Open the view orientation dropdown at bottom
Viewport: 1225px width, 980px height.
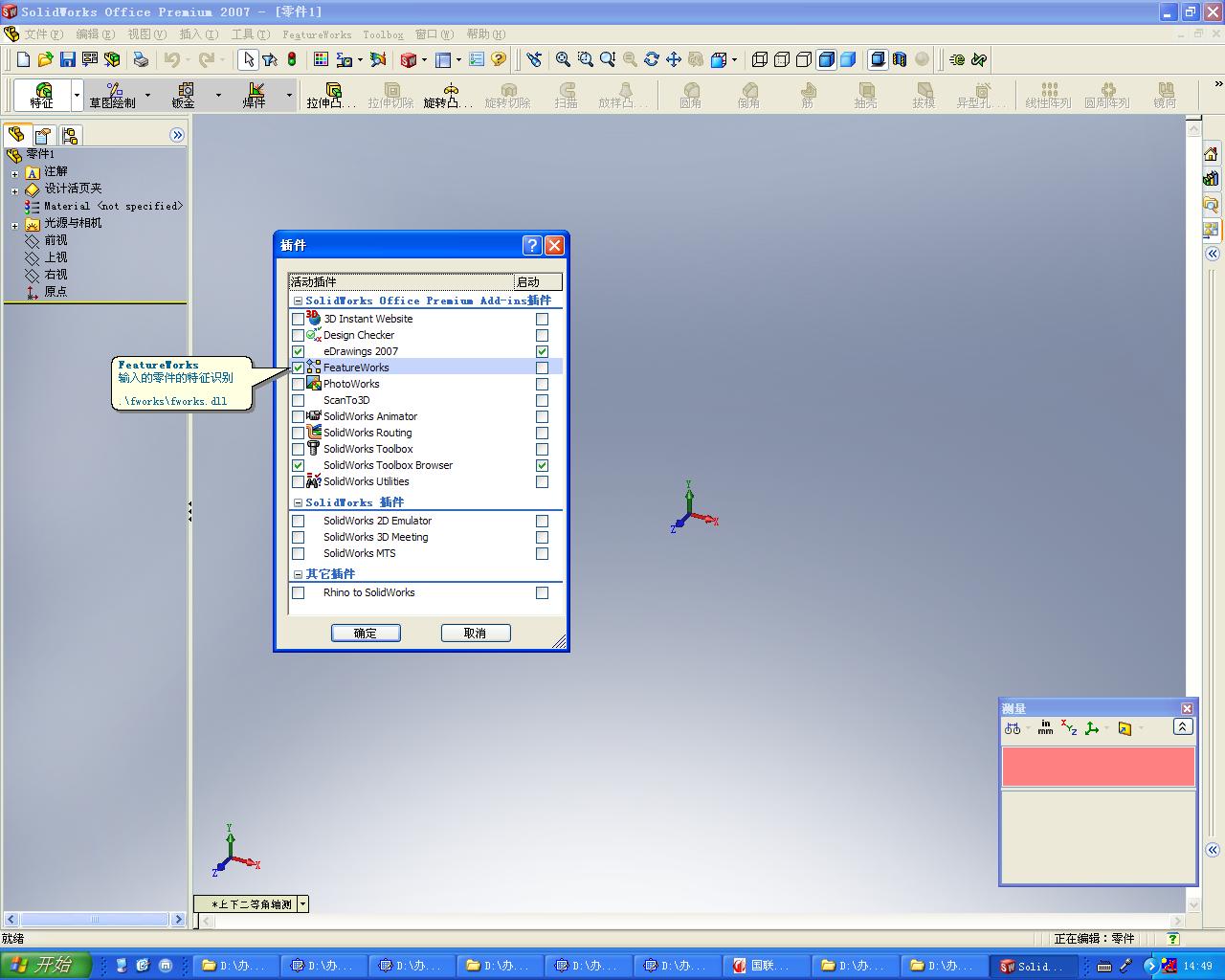click(x=303, y=903)
